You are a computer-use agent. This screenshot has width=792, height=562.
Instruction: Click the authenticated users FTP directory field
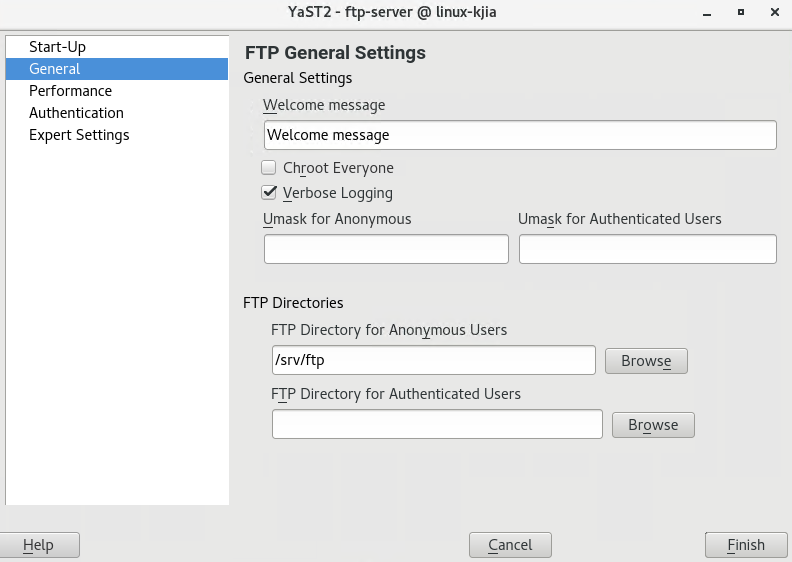(437, 424)
